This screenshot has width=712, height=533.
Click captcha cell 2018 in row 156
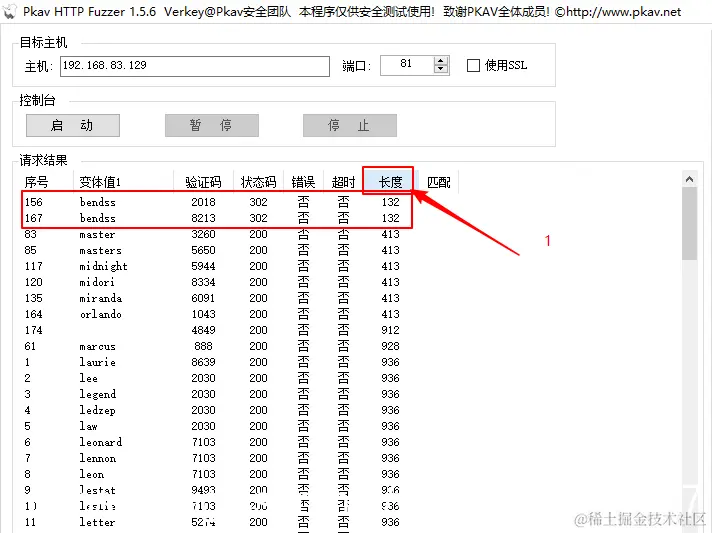203,202
